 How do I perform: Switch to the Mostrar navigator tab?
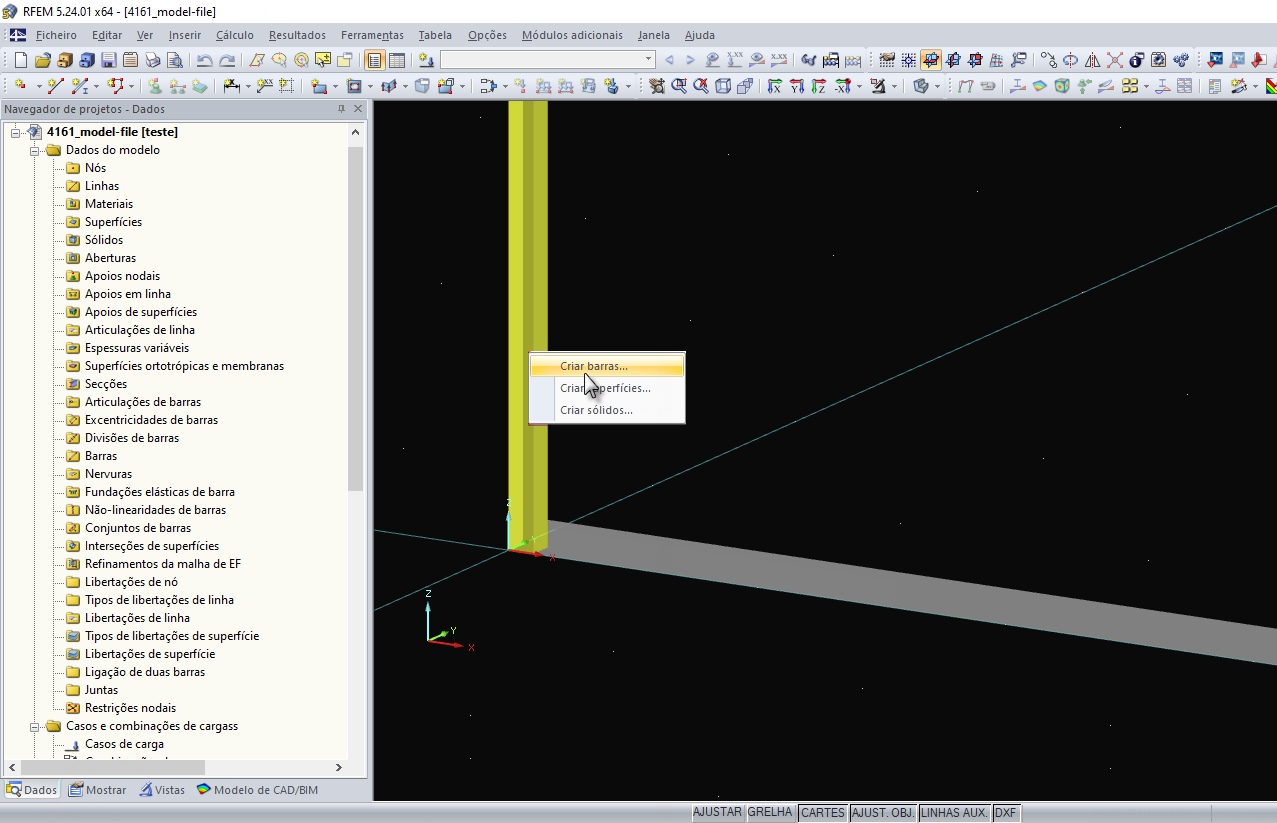(x=98, y=790)
